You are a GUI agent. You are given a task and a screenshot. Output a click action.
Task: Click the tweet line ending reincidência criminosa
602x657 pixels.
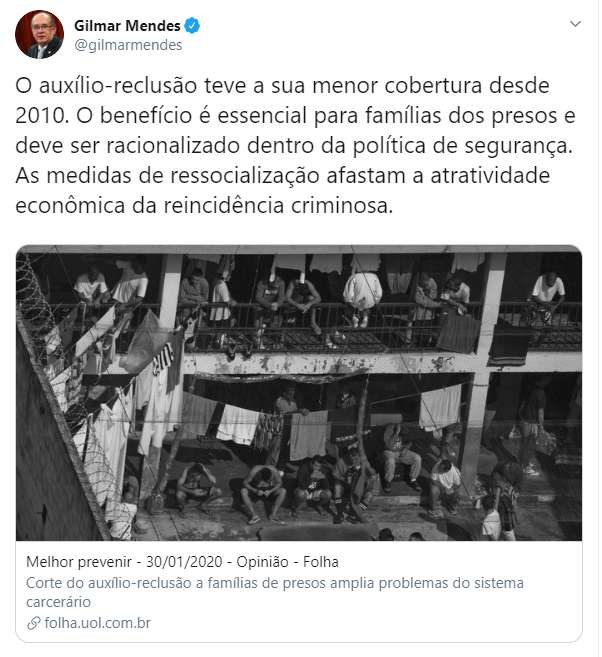(x=204, y=205)
